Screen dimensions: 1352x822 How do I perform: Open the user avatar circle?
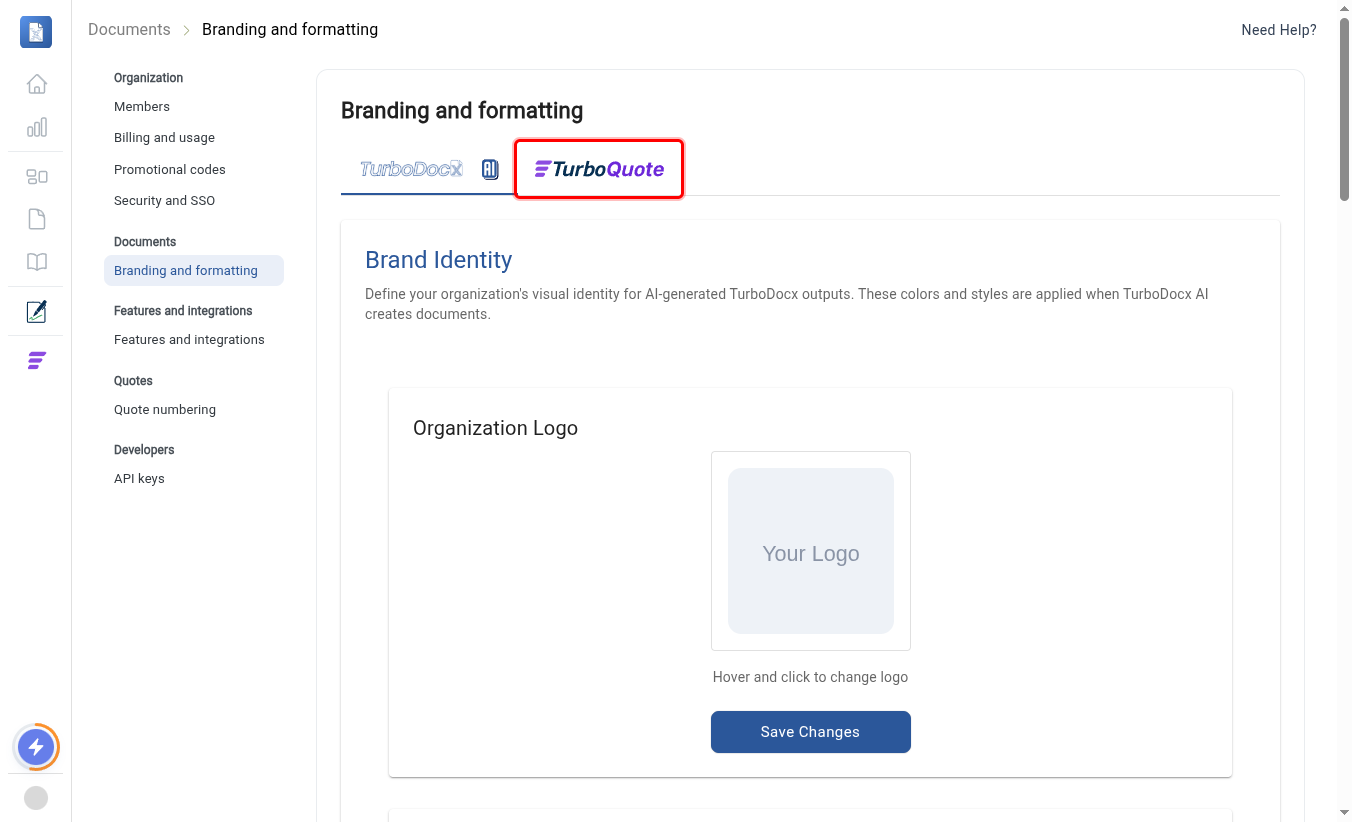pos(36,798)
